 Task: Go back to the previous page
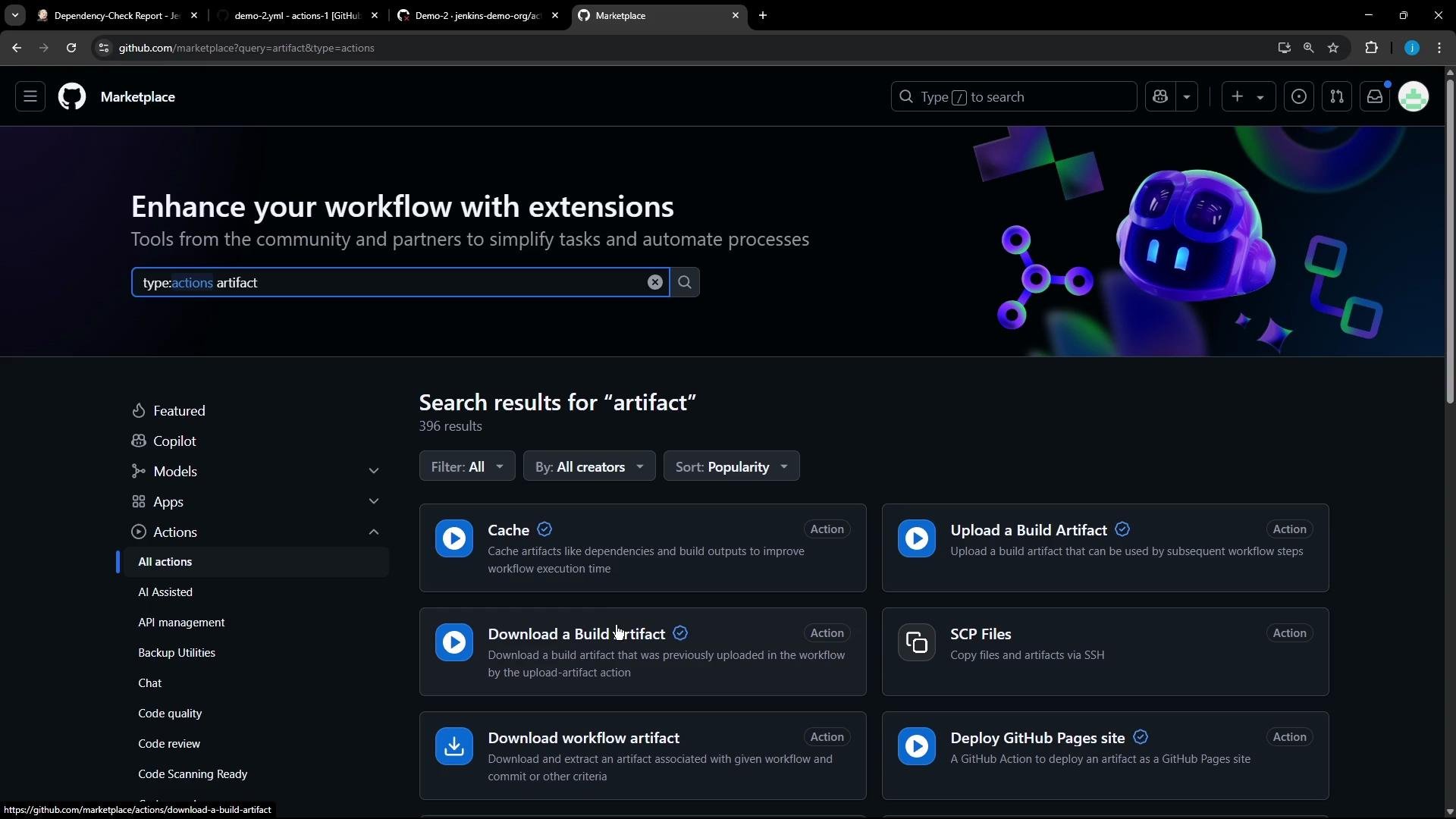pyautogui.click(x=17, y=48)
